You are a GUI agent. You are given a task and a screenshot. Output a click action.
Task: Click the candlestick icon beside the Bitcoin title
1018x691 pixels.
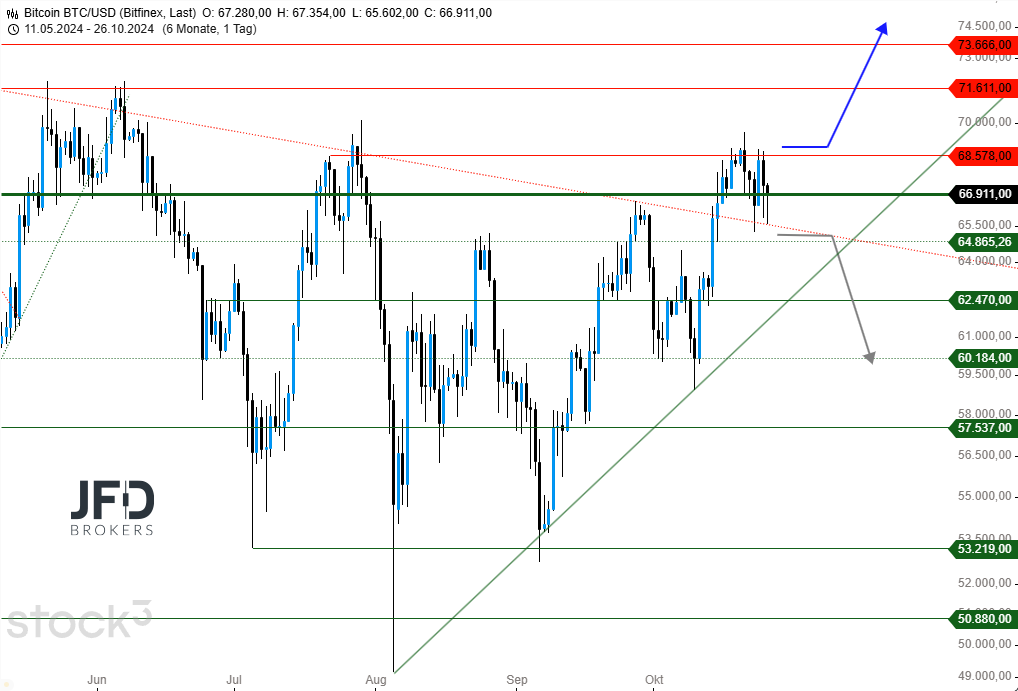[x=13, y=13]
